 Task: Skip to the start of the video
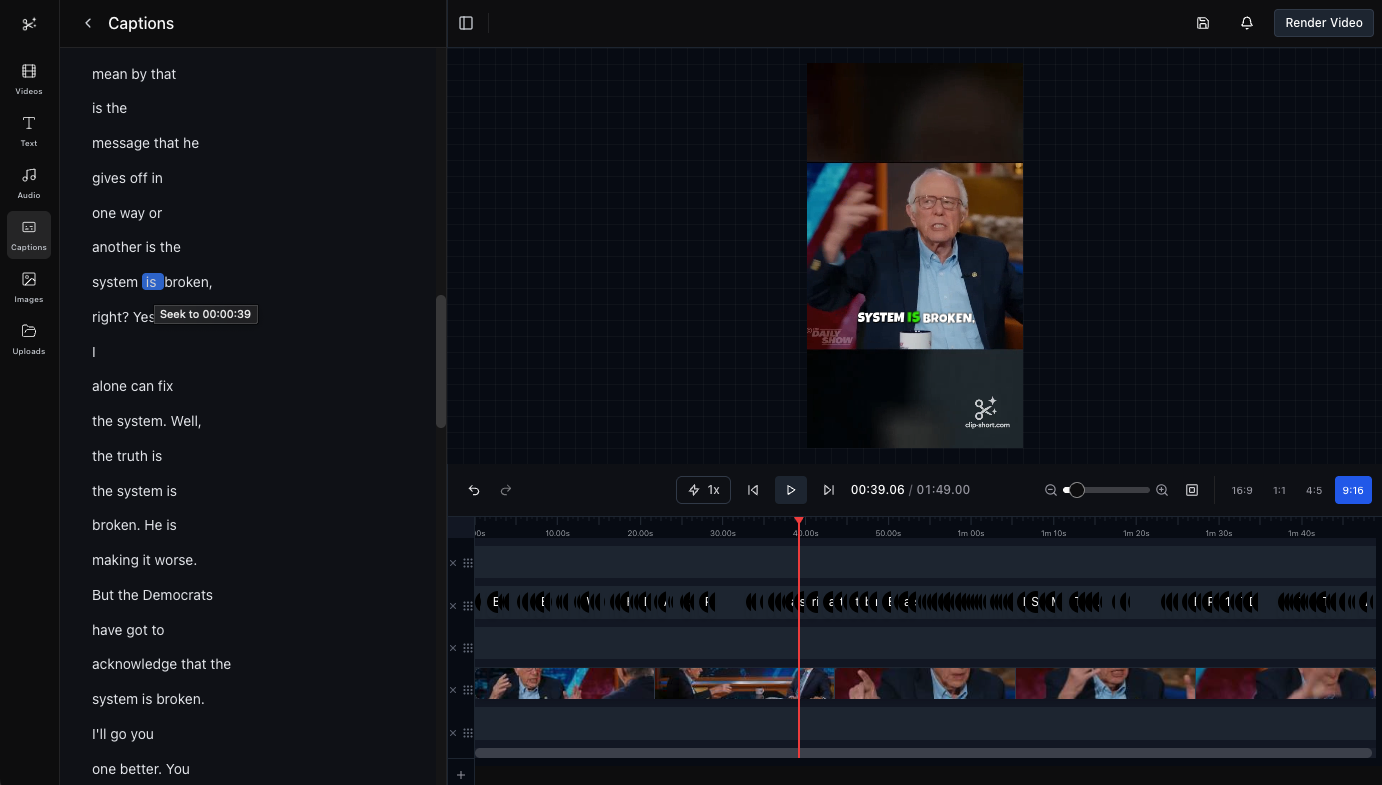click(753, 490)
